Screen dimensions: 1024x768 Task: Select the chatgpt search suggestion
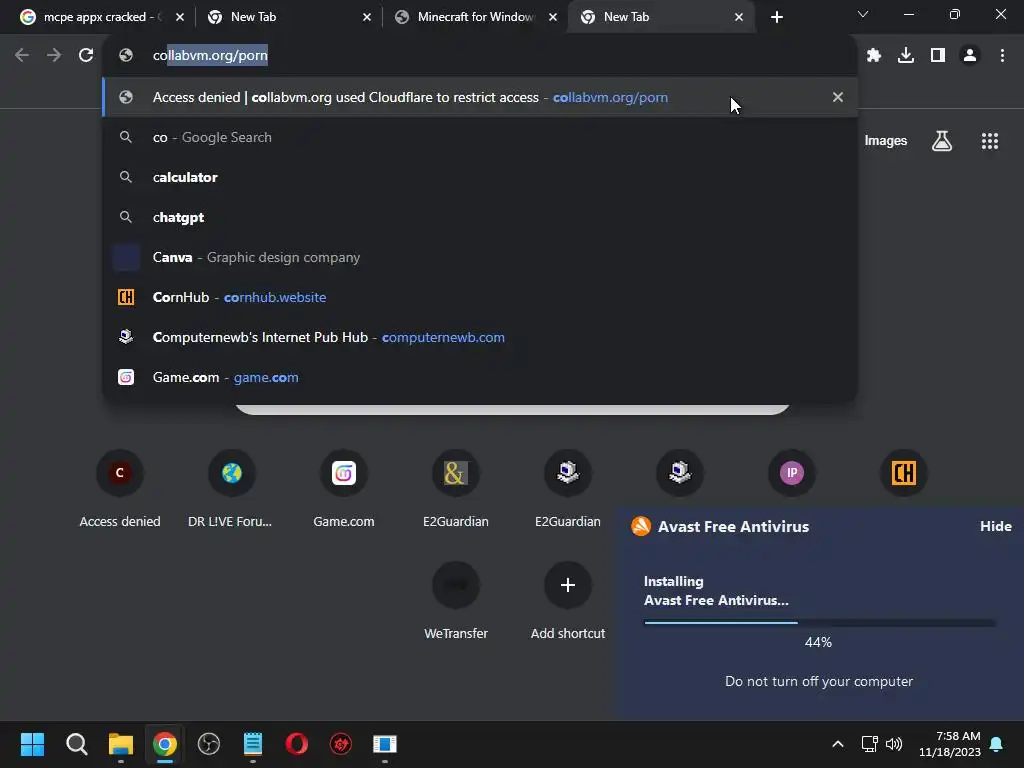480,217
